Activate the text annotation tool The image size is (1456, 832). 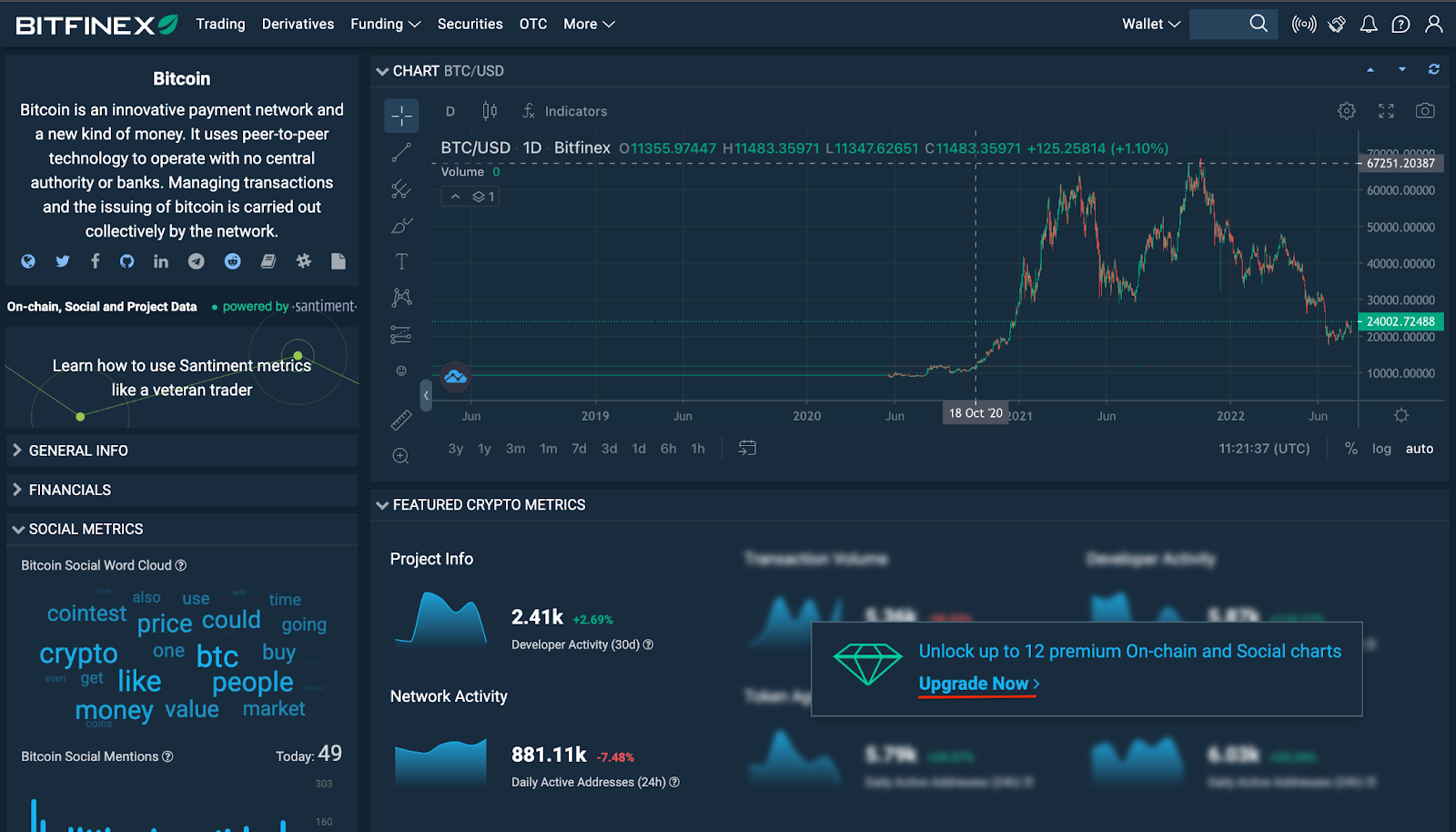(x=401, y=262)
